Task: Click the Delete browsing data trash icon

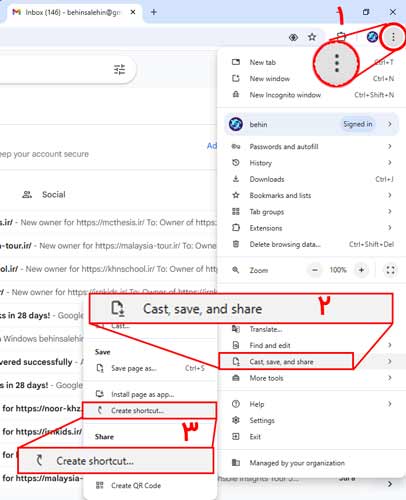Action: [236, 244]
